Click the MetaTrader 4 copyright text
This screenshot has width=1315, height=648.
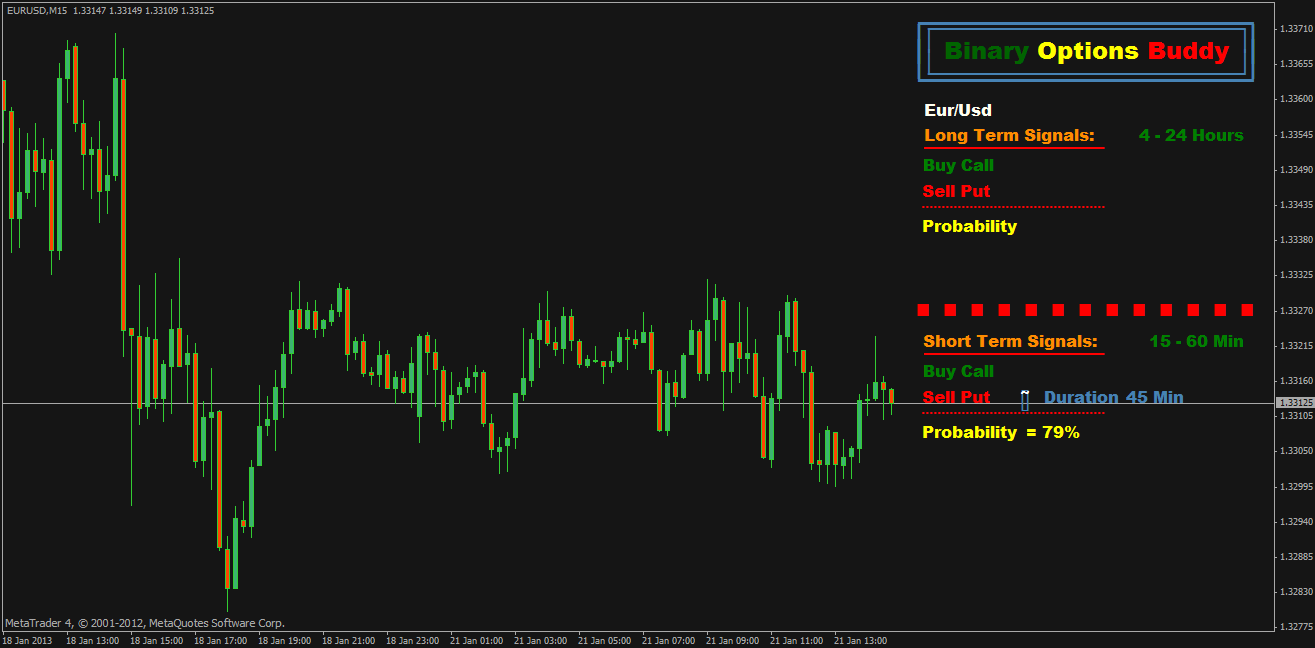[x=144, y=623]
